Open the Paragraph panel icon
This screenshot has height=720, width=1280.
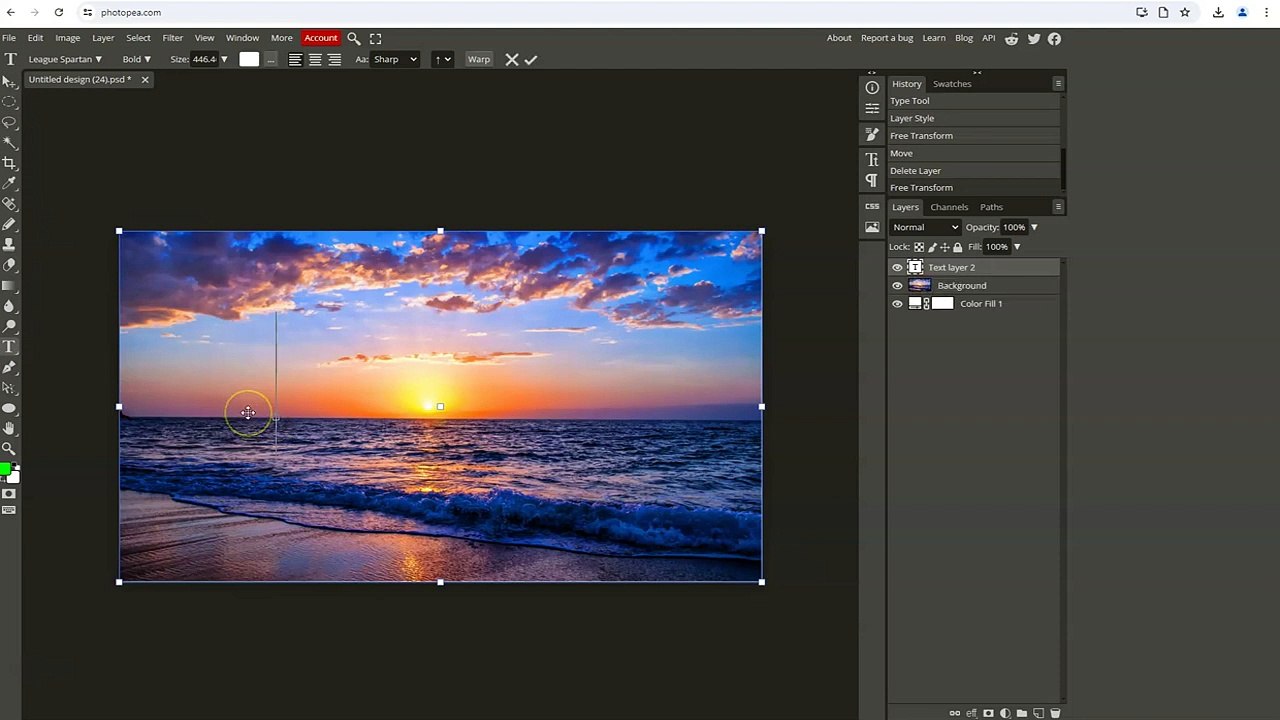(872, 180)
